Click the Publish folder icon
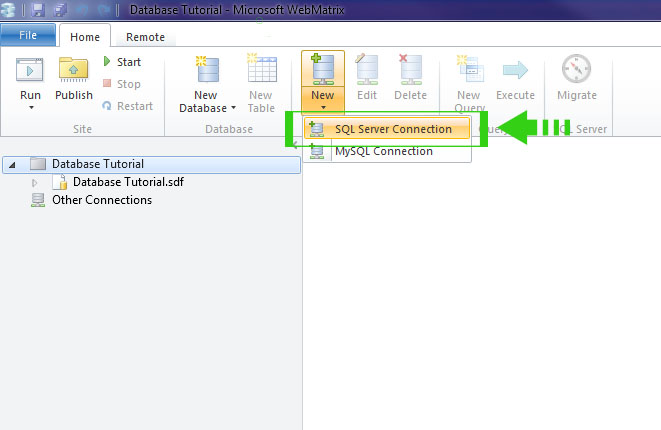Viewport: 661px width, 430px height. tap(73, 69)
